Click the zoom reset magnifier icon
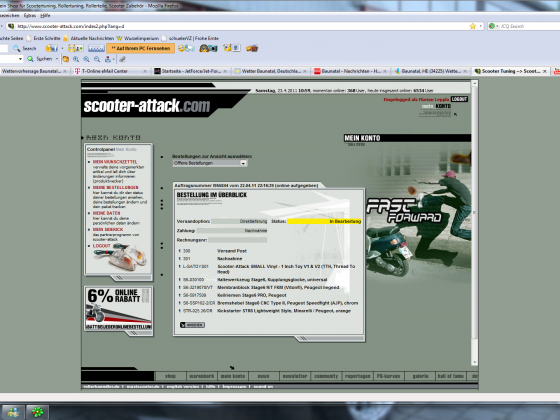Viewport: 560px width, 420px height. tap(86, 59)
